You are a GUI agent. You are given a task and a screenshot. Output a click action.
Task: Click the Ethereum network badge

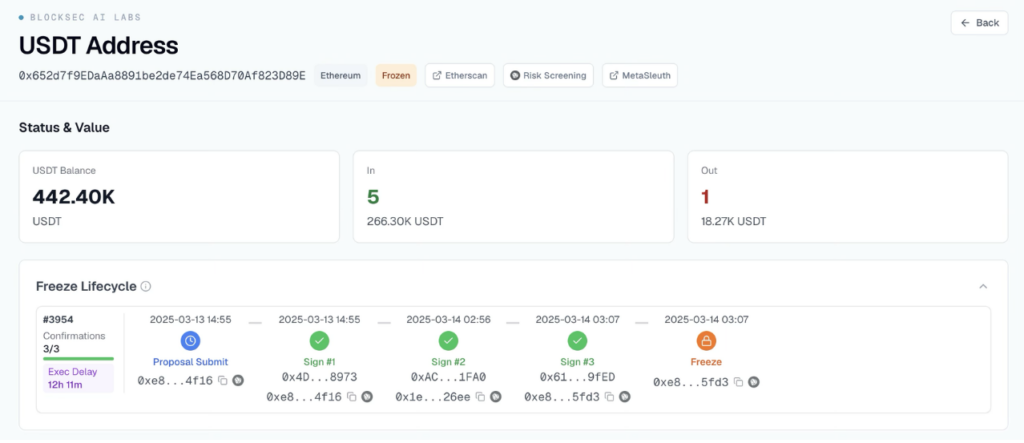tap(340, 75)
